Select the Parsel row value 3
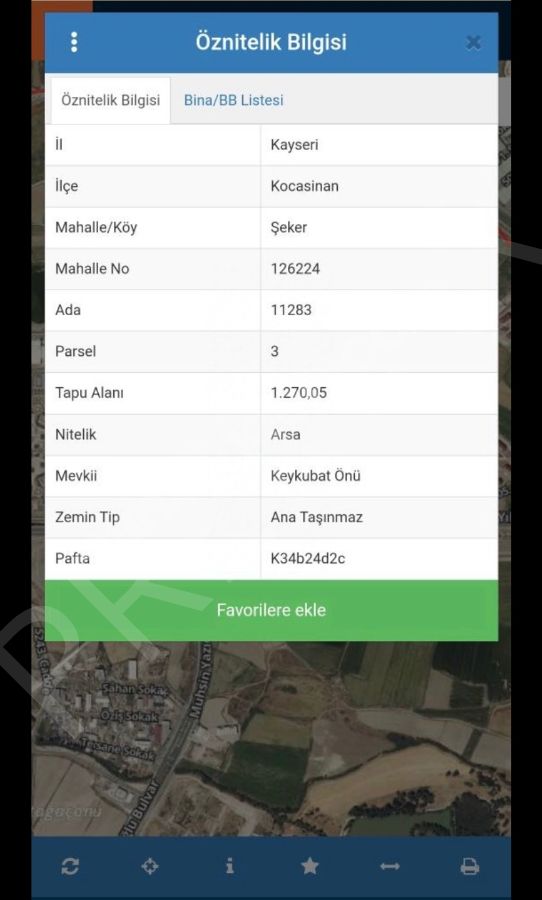This screenshot has width=542, height=900. point(274,351)
